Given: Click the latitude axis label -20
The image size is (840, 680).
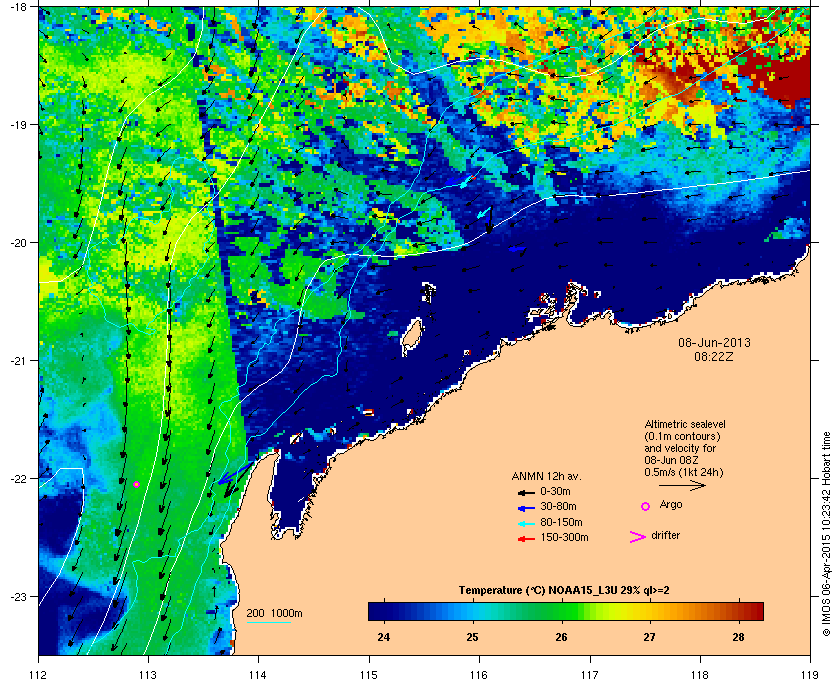Looking at the screenshot, I should click(21, 243).
